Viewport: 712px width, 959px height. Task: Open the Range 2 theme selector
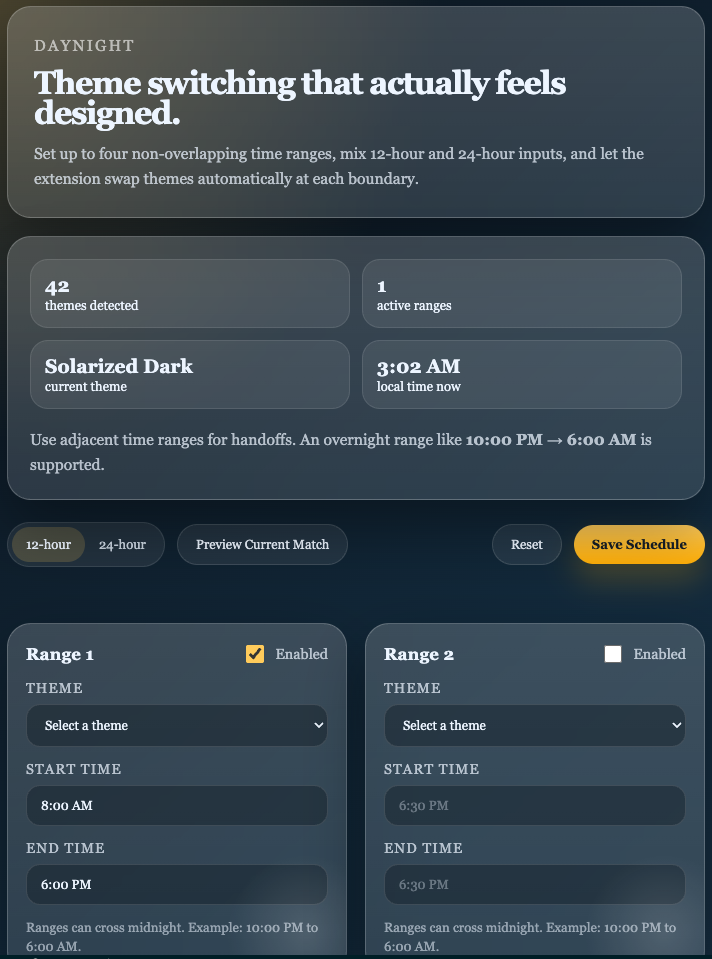click(534, 725)
